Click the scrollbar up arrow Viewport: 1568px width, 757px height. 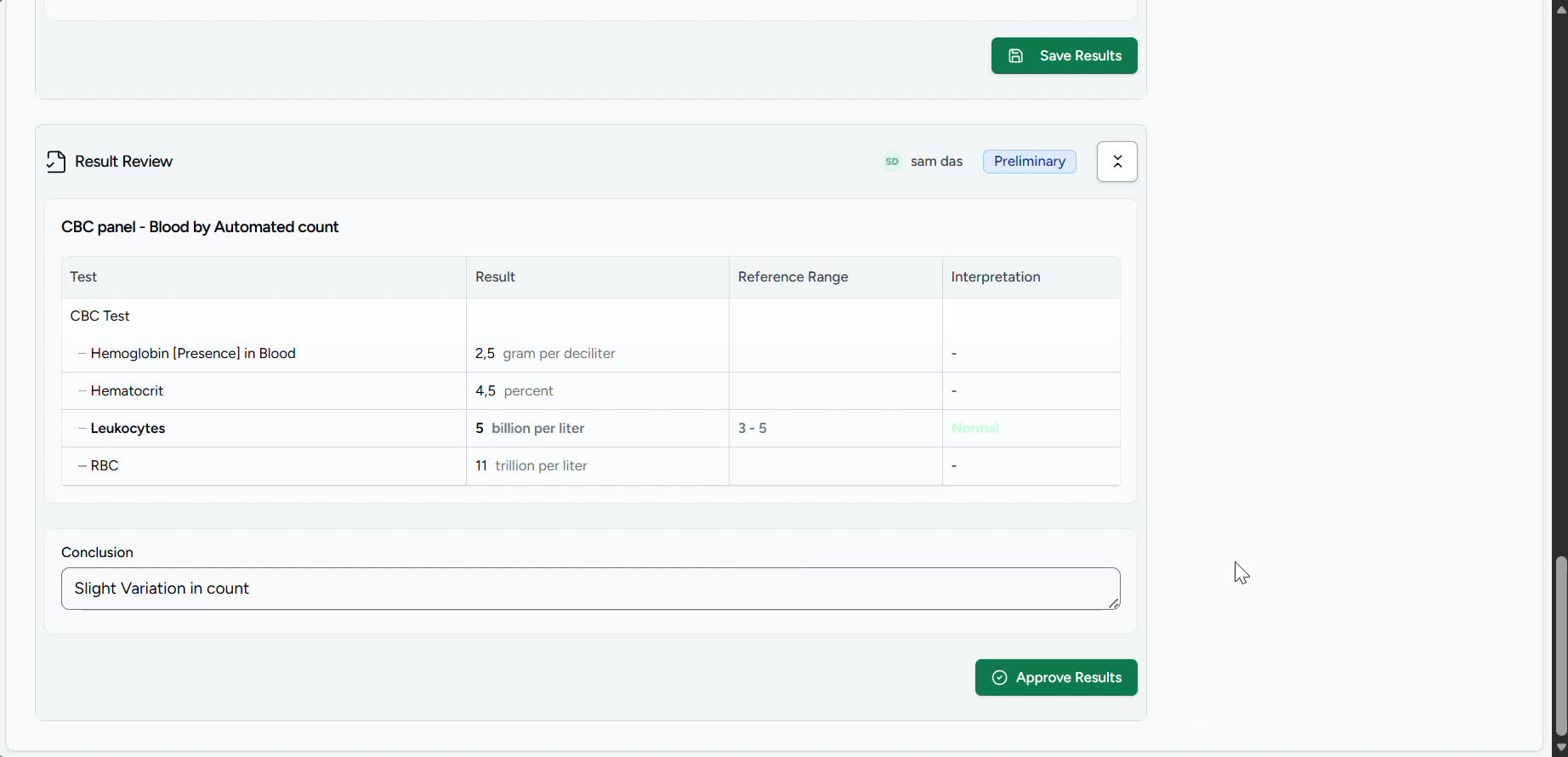(1560, 9)
